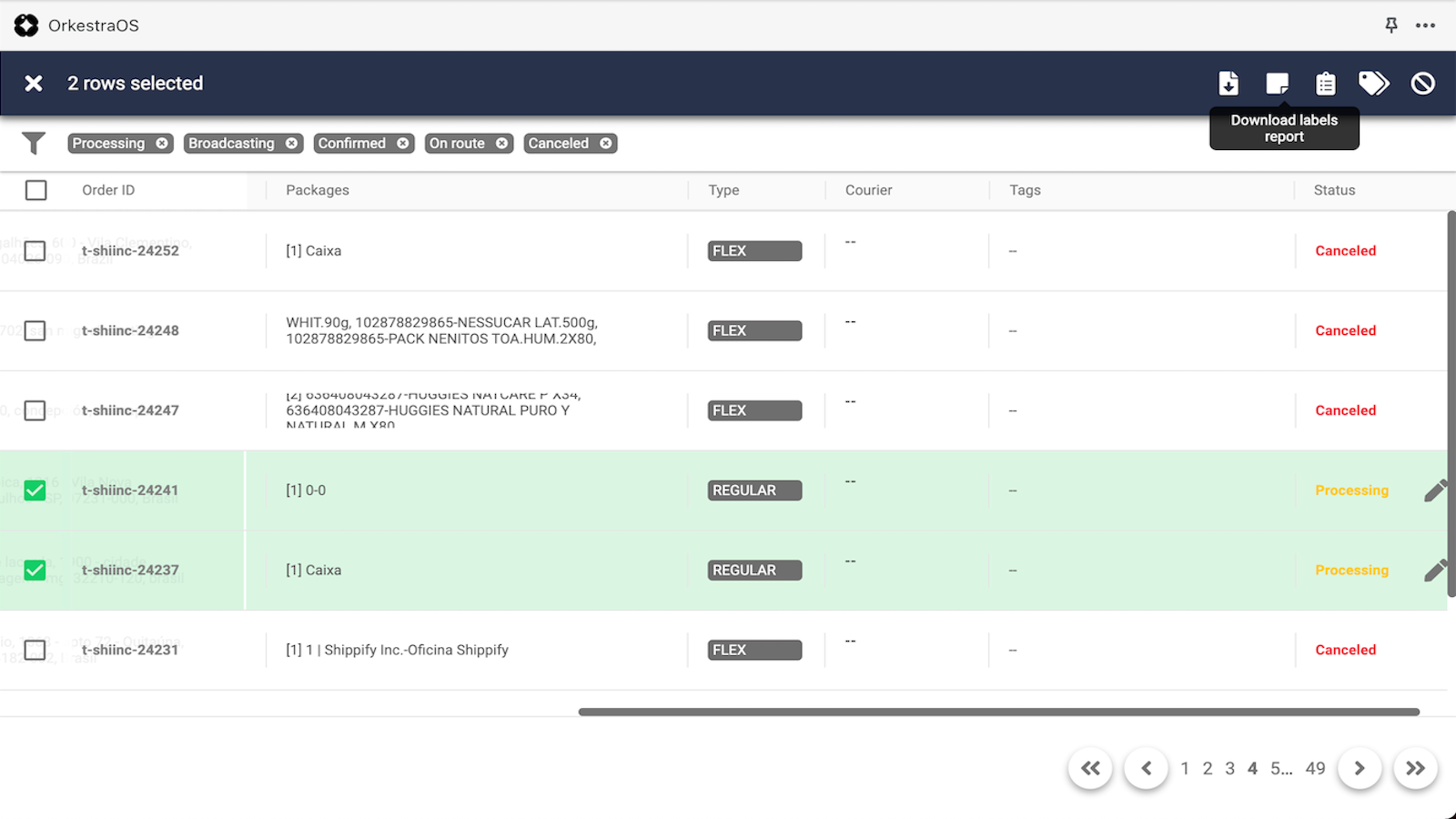Remove the Confirmed filter chip
Viewport: 1456px width, 819px height.
403,144
